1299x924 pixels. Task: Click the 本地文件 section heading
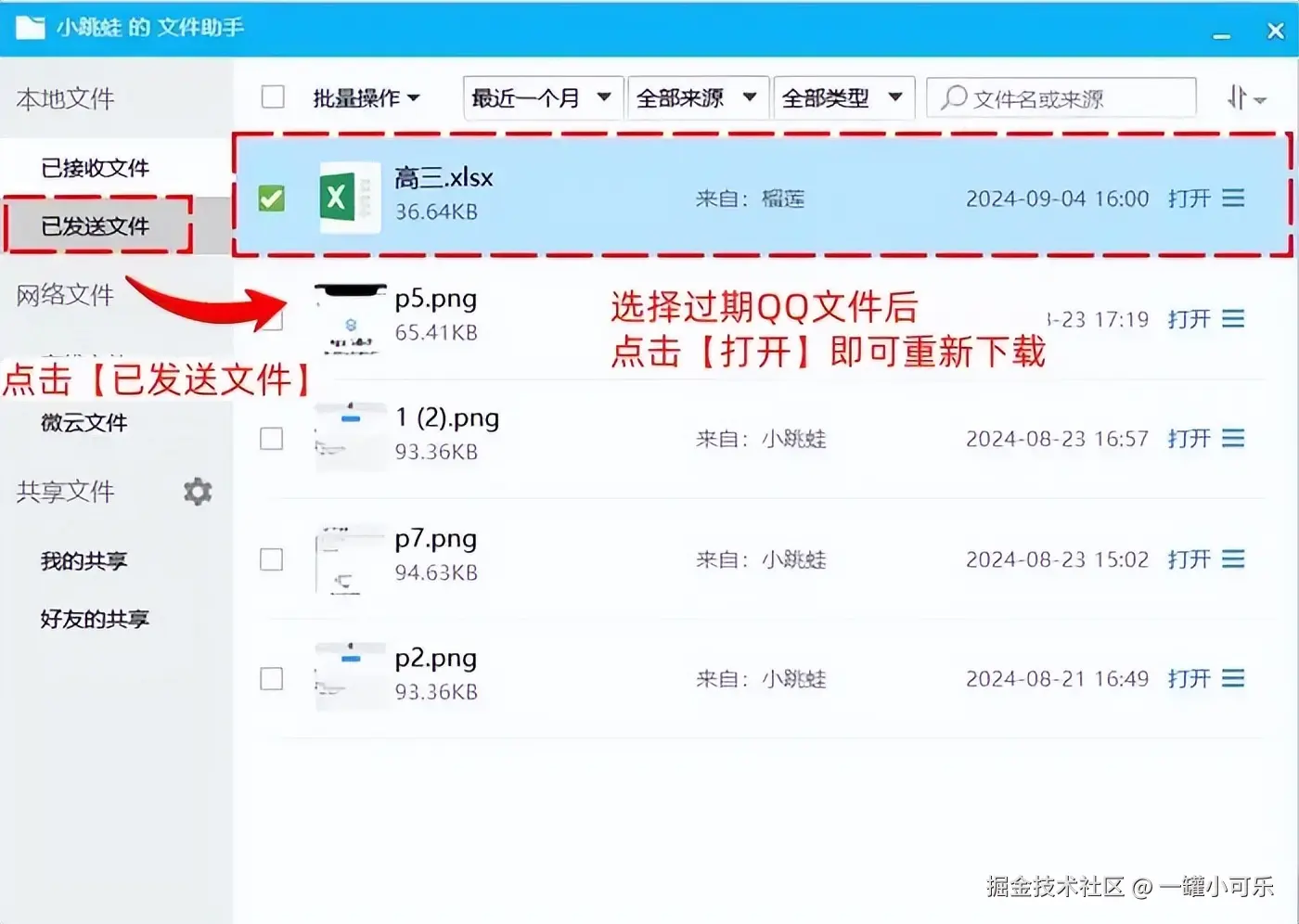coord(65,98)
